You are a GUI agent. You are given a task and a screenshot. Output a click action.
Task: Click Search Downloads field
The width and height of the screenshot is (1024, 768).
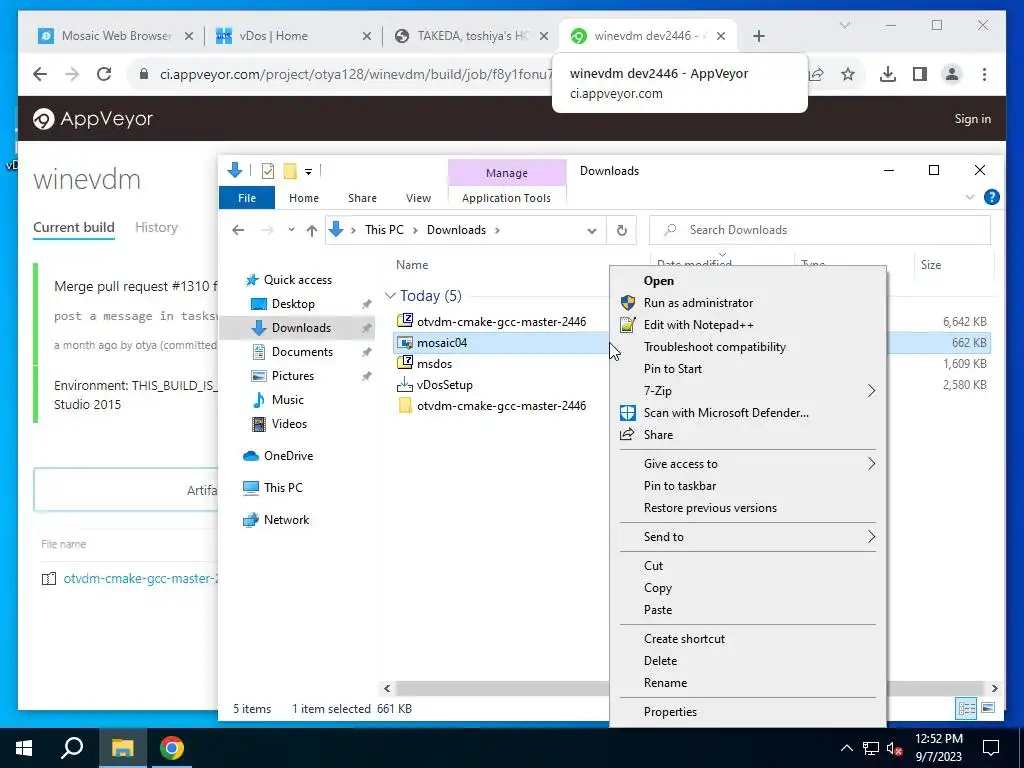point(820,230)
